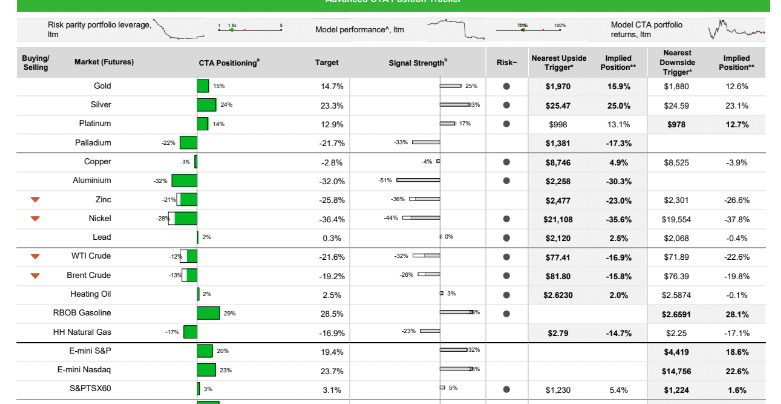Viewport: 781px width, 404px height.
Task: Click the S&PTSX60 upside trigger $1,230
Action: 558,390
